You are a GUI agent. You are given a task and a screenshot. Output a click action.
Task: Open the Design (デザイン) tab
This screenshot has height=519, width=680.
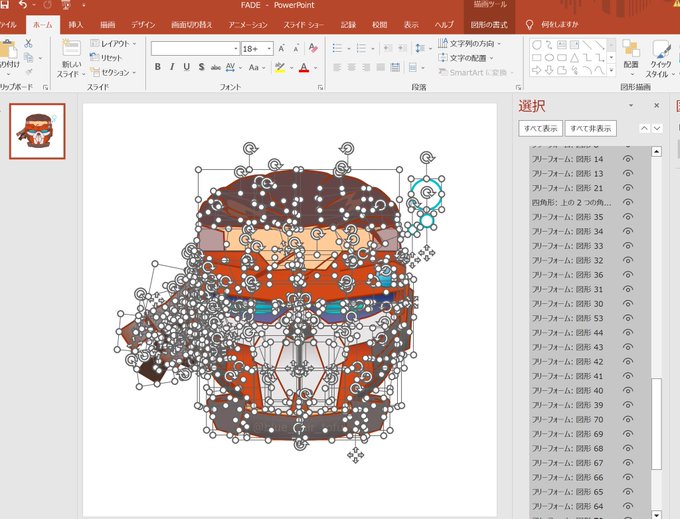coord(143,25)
